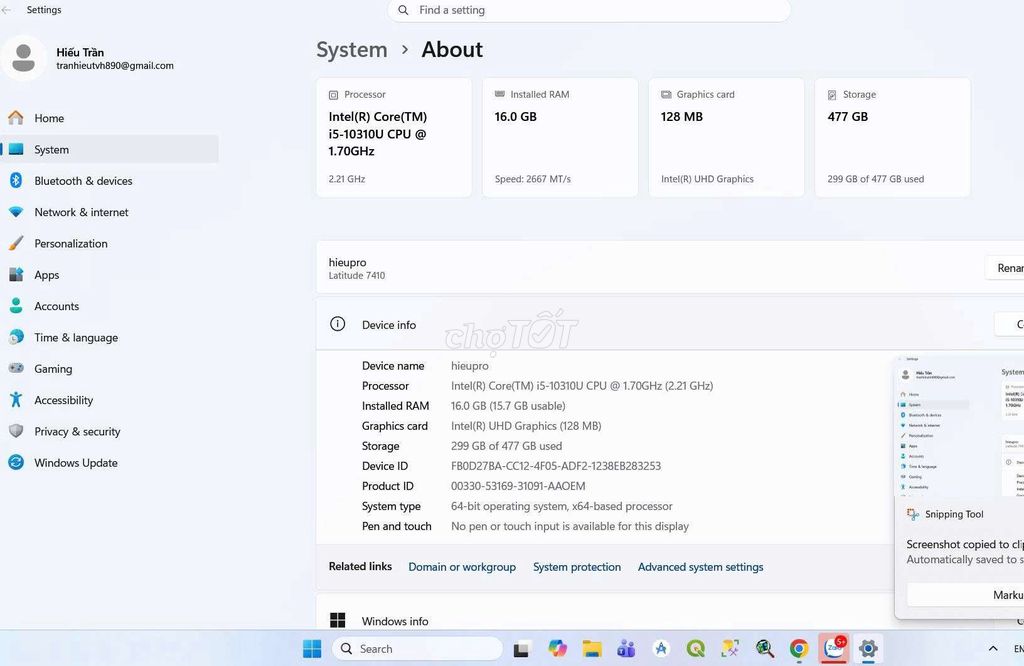
Task: Focus the Find a setting search box
Action: (589, 10)
